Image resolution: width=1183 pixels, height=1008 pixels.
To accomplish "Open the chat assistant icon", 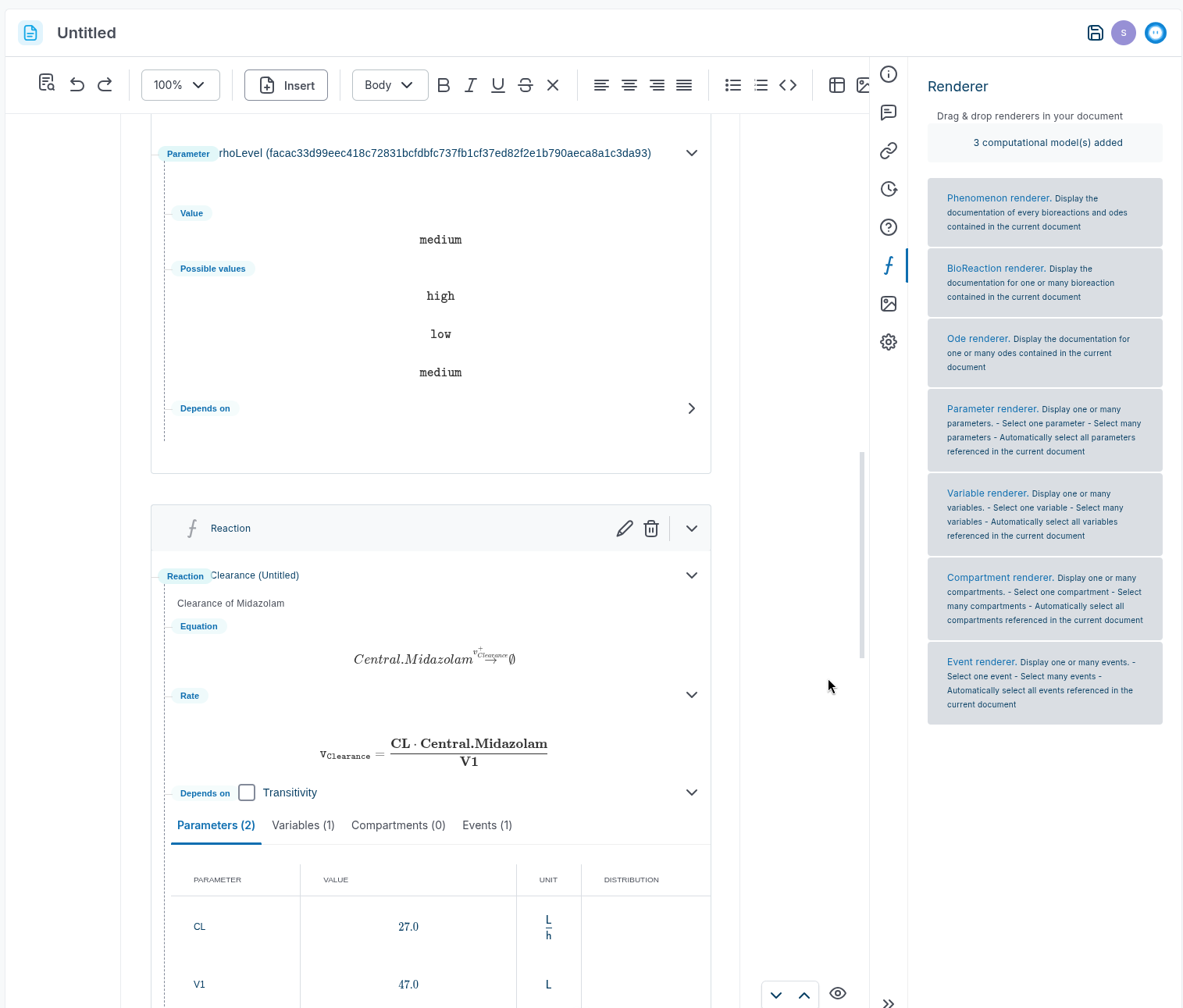I will tap(1156, 33).
